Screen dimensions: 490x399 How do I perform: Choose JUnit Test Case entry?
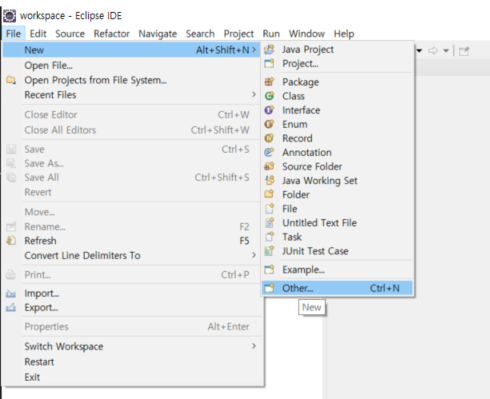point(337,251)
